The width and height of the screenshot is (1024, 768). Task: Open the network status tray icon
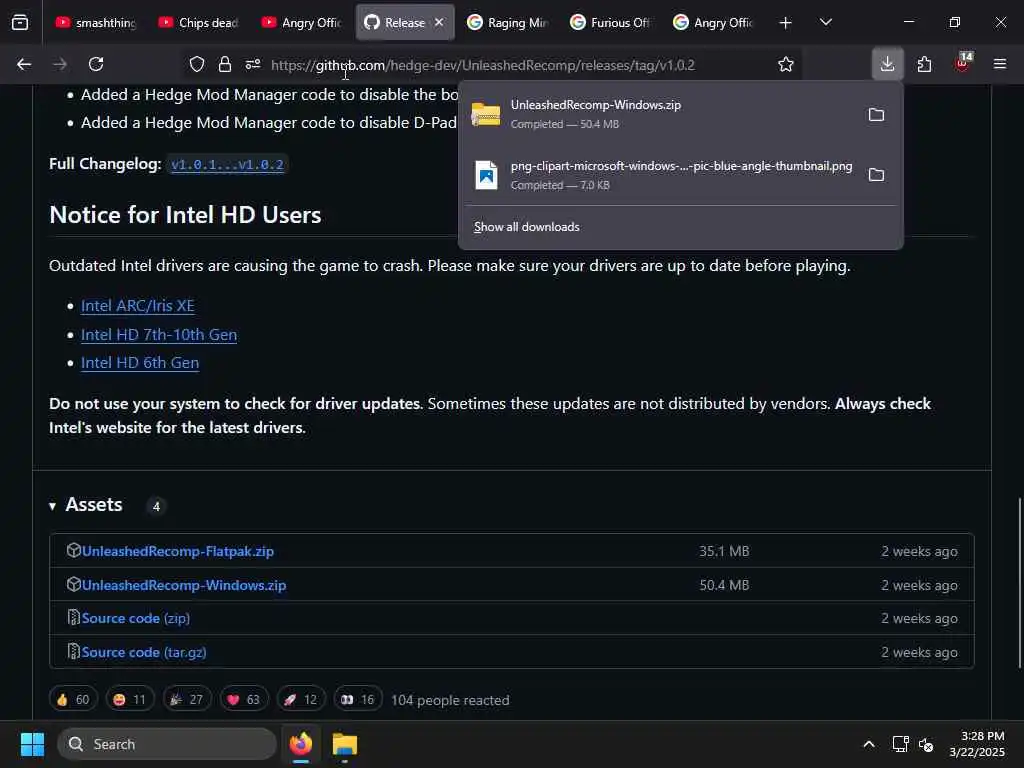click(x=901, y=744)
